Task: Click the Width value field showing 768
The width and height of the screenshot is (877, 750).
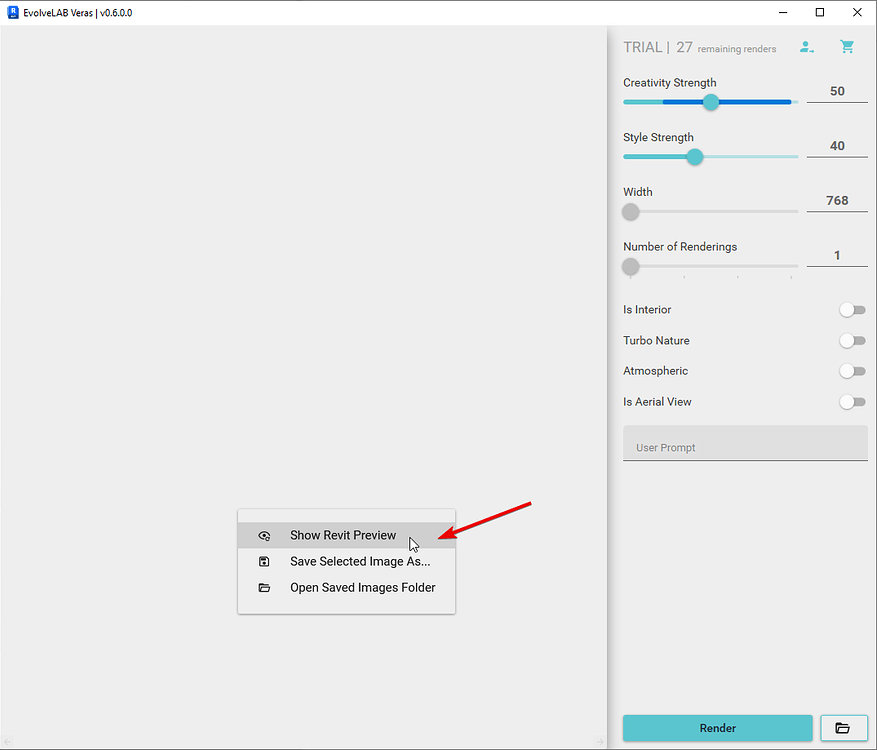Action: 837,201
